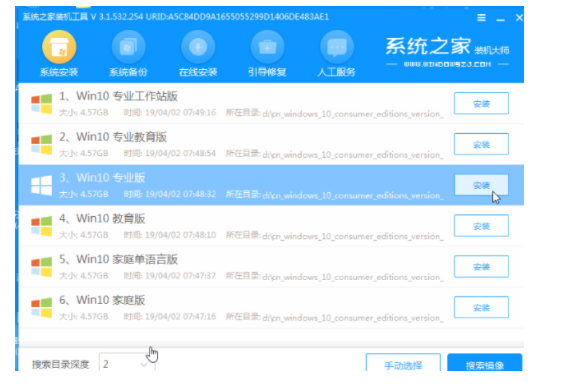Click the timestamp 19/04/02 07:48:54

coord(180,153)
